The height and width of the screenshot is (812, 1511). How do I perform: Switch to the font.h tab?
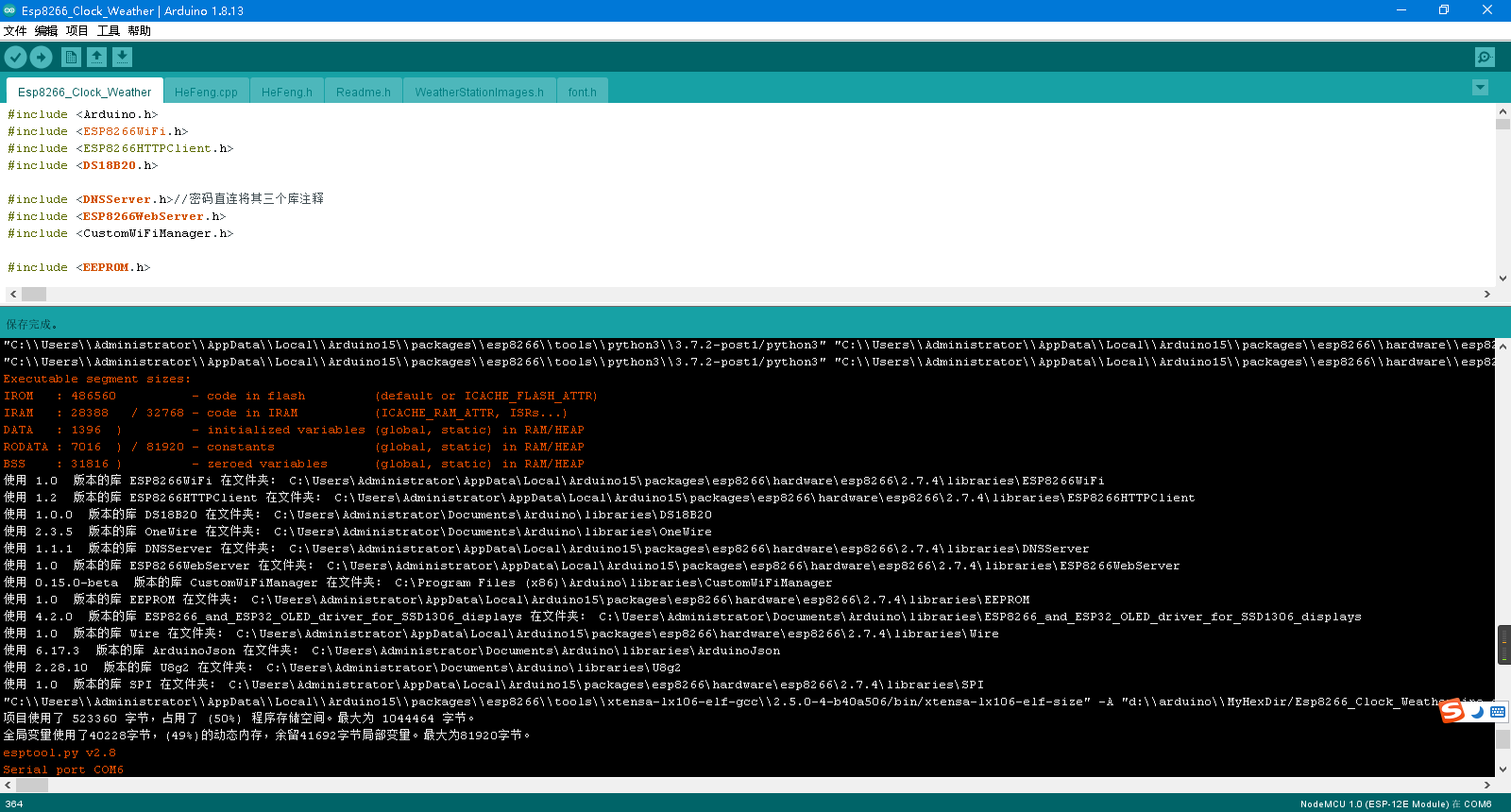tap(582, 92)
